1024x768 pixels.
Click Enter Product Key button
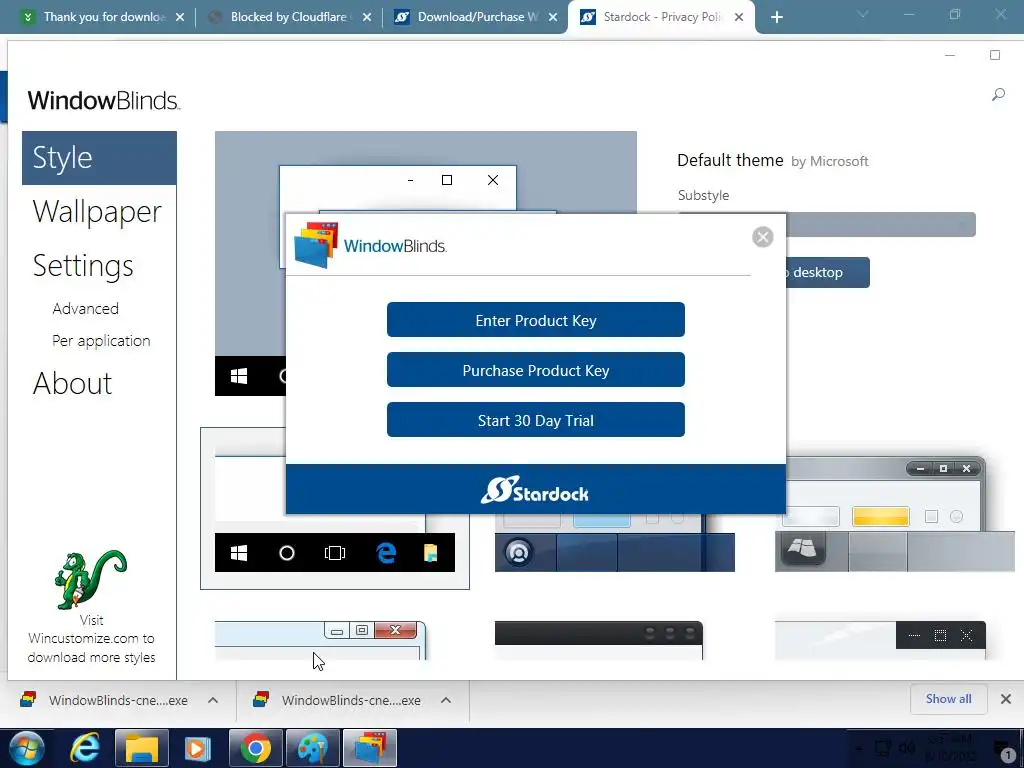tap(536, 320)
